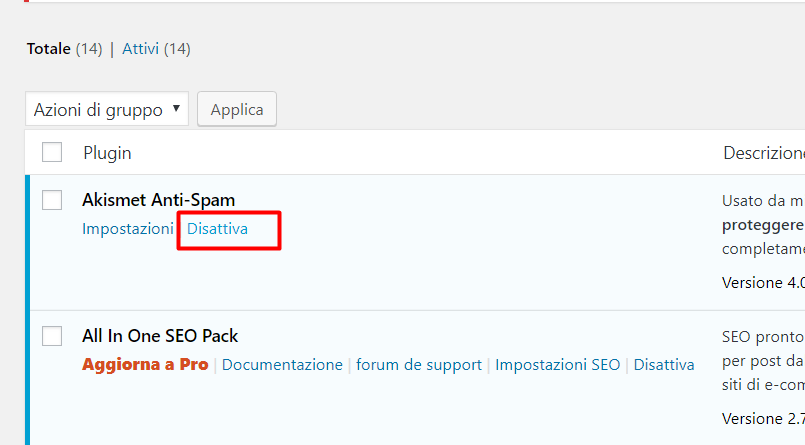805x445 pixels.
Task: Switch to the Attivi (14) filter
Action: 156,48
